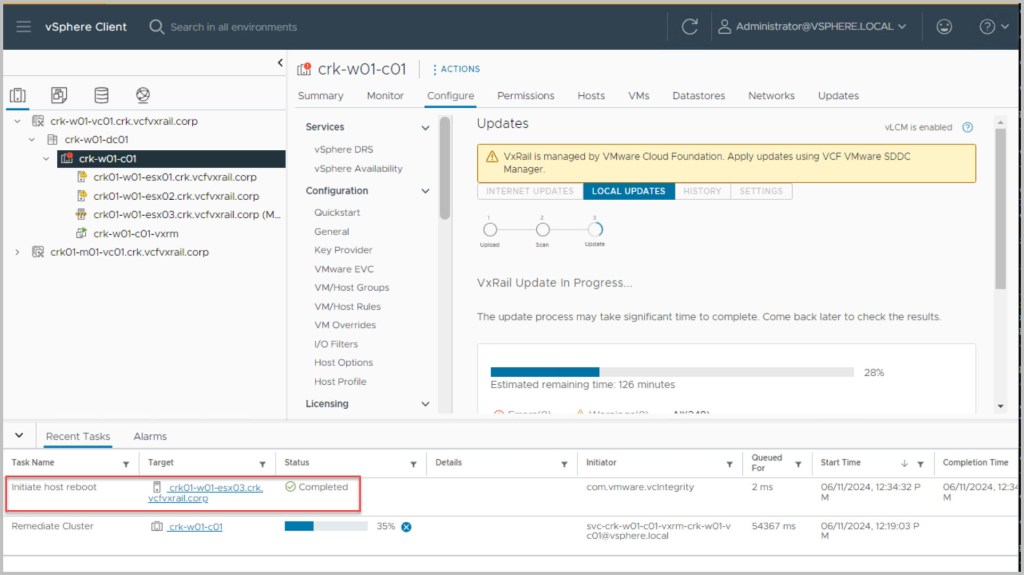Open the History updates tab
The width and height of the screenshot is (1024, 575).
tap(702, 191)
